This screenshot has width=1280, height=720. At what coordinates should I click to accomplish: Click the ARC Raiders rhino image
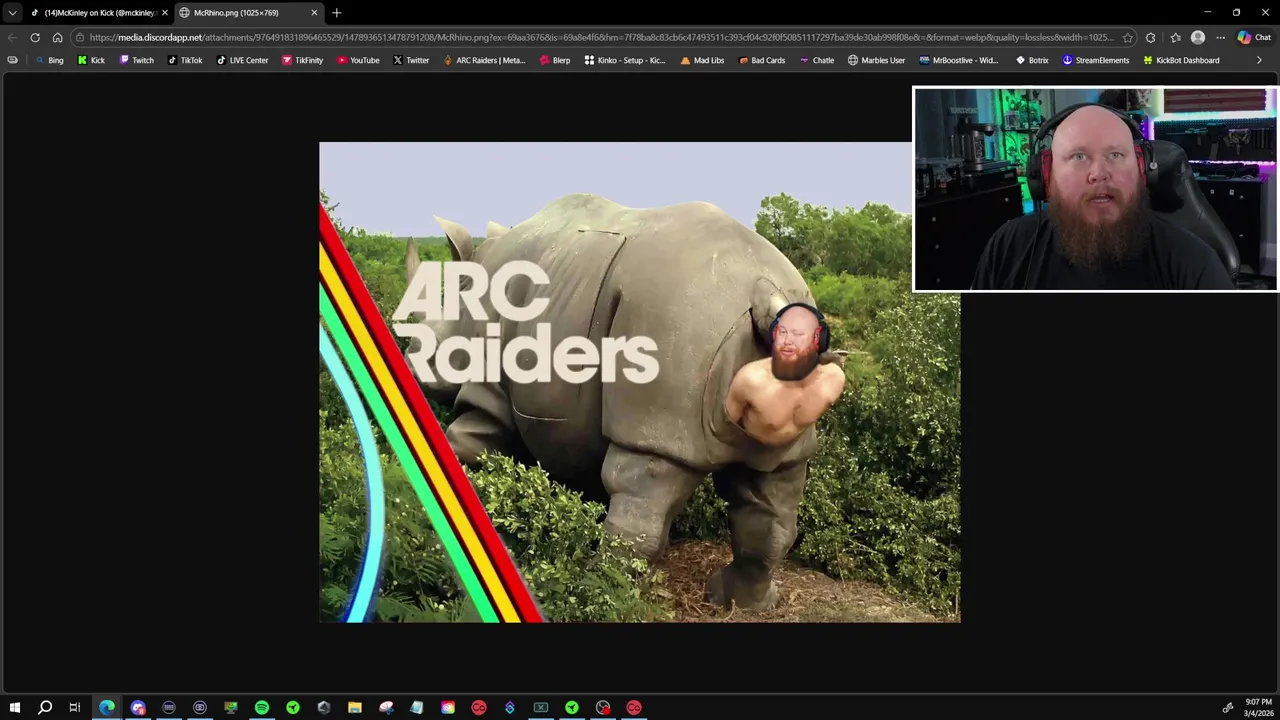pyautogui.click(x=640, y=382)
